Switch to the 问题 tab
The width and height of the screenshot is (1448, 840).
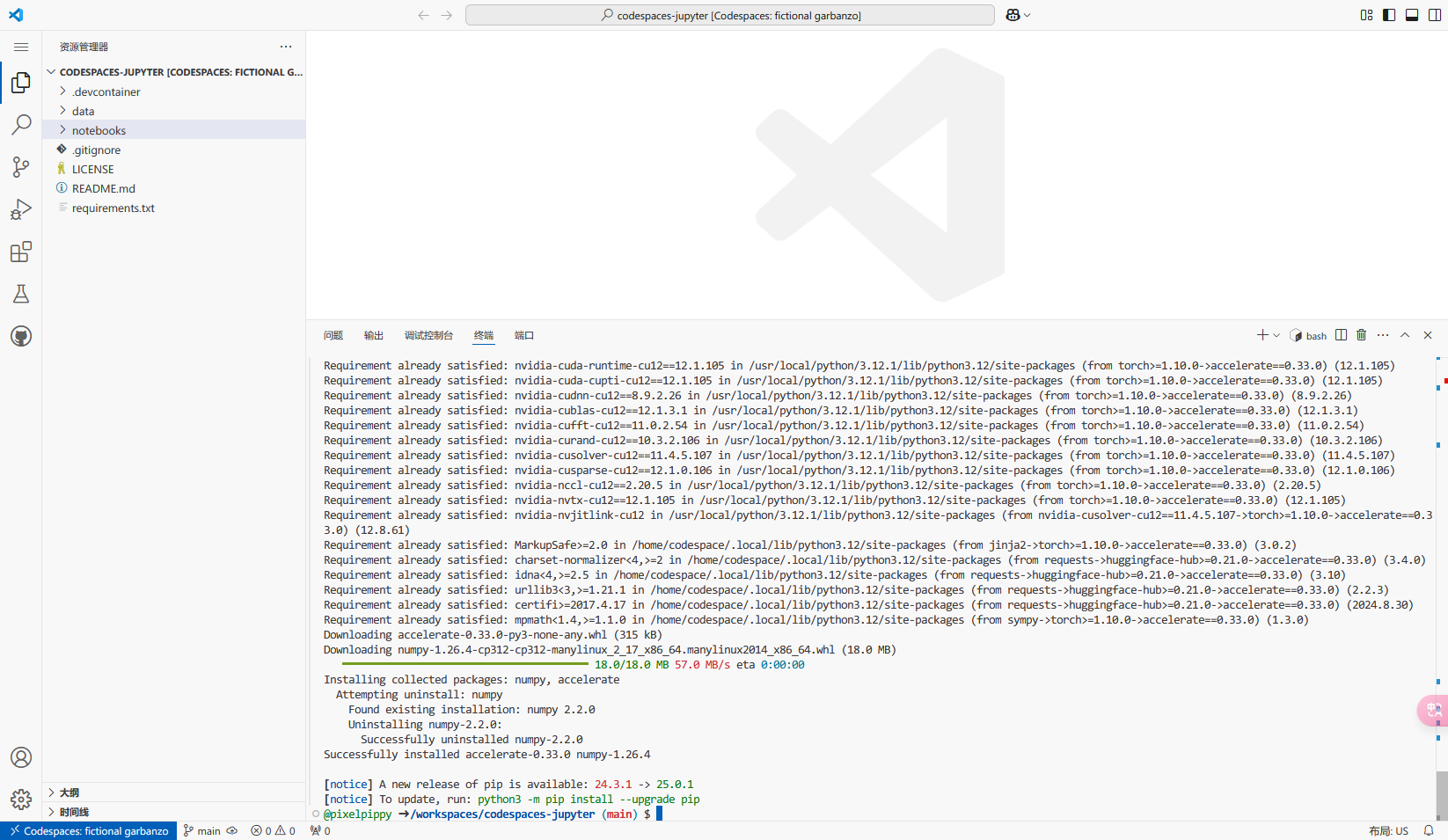pyautogui.click(x=333, y=335)
